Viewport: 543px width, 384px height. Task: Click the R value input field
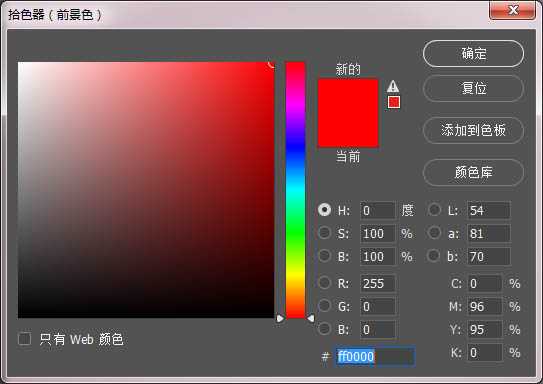[x=377, y=283]
